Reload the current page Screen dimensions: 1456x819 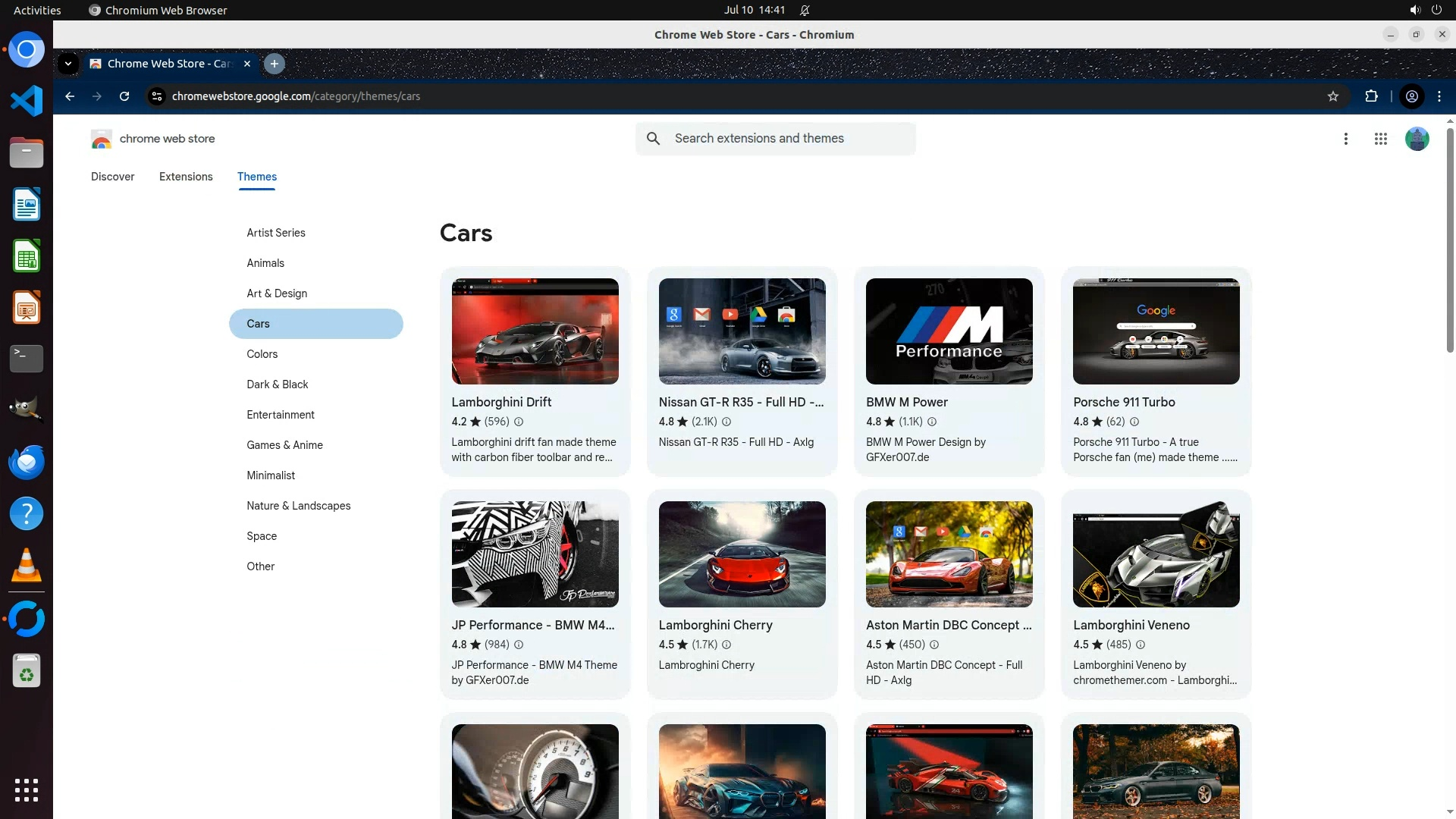coord(124,96)
